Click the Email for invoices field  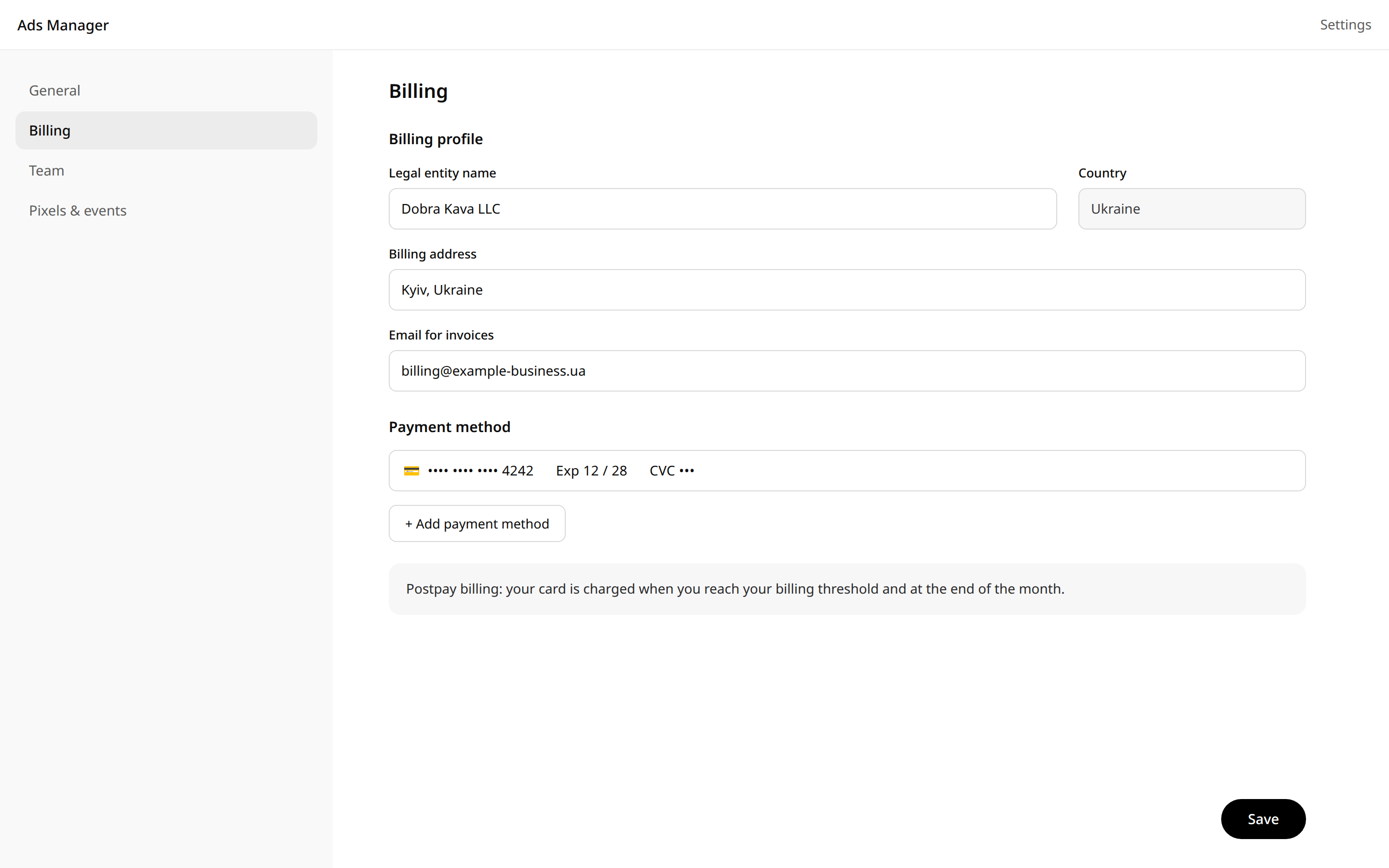coord(847,371)
